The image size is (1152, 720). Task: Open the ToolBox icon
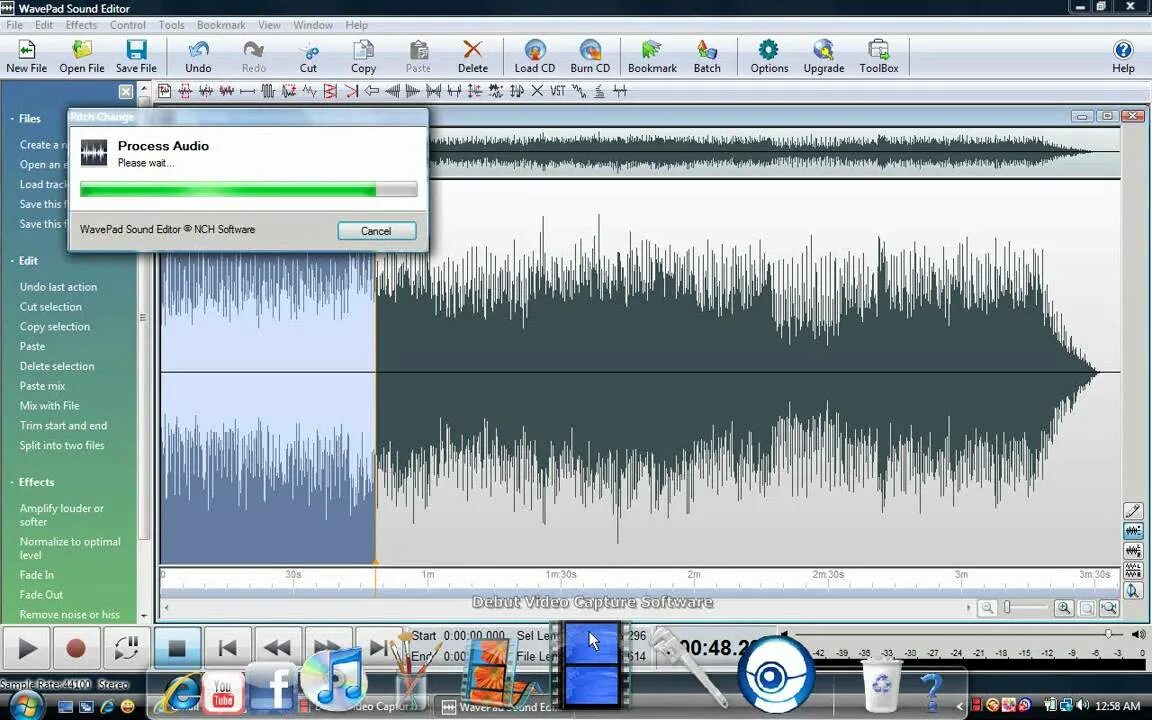point(879,57)
